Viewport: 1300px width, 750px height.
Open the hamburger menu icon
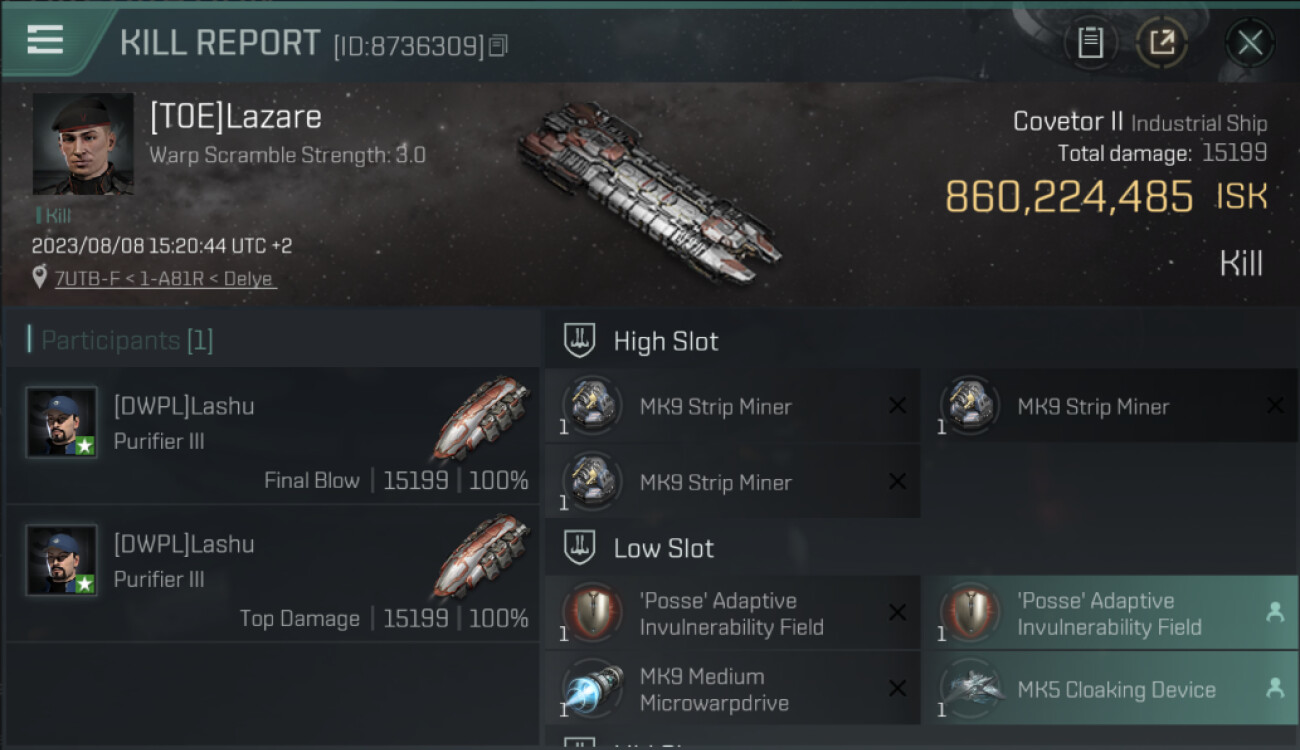pyautogui.click(x=45, y=40)
